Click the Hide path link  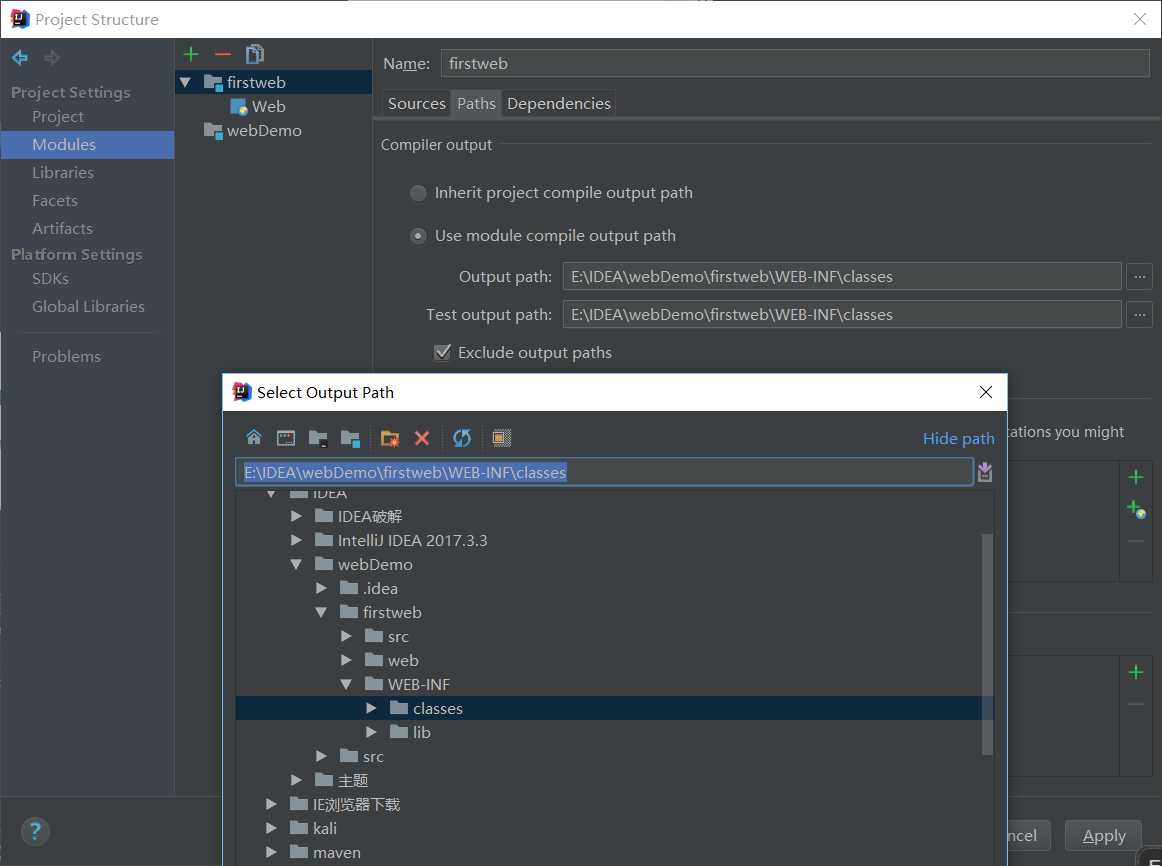pos(958,439)
